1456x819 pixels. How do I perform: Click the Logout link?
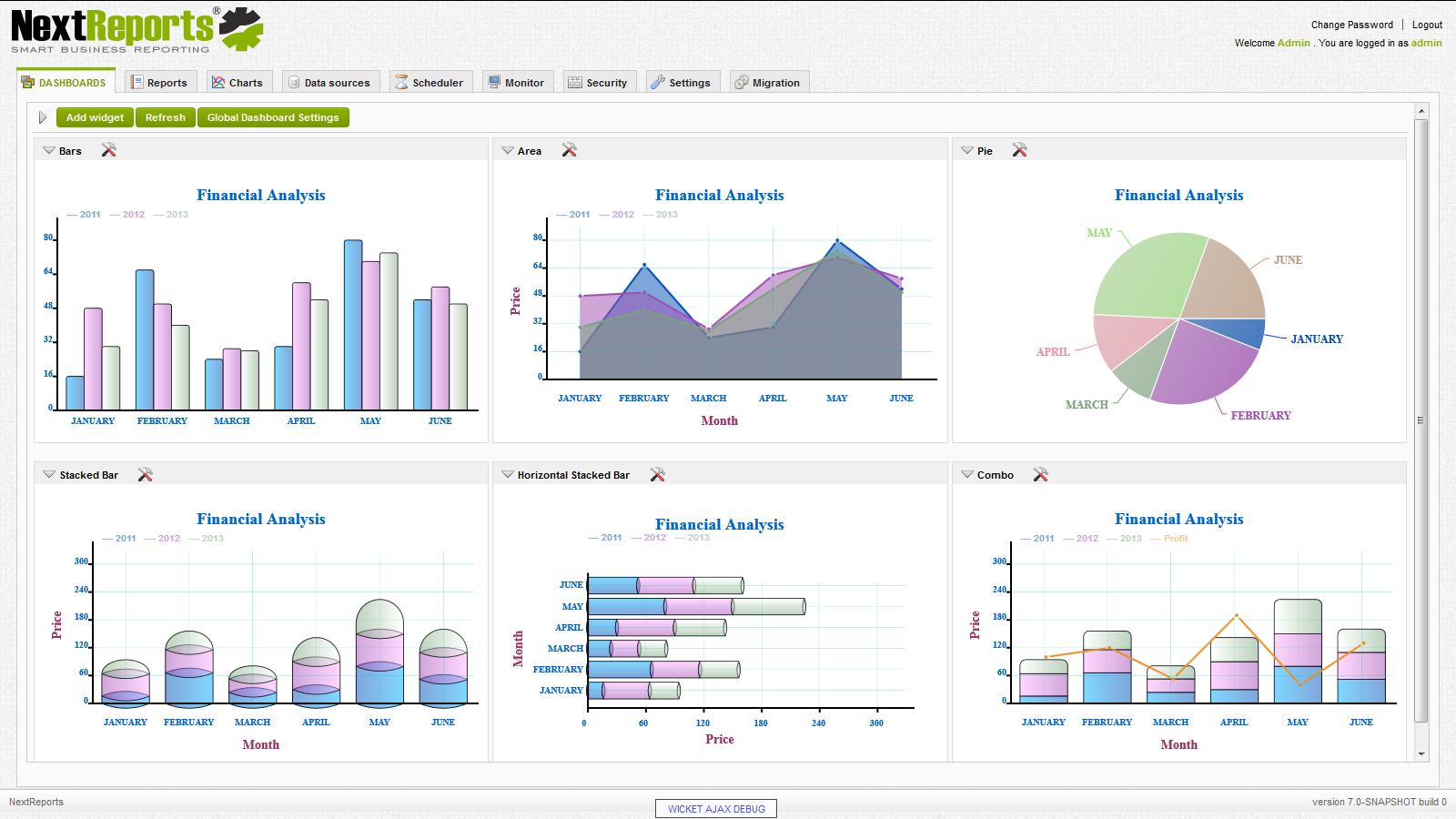(1427, 25)
